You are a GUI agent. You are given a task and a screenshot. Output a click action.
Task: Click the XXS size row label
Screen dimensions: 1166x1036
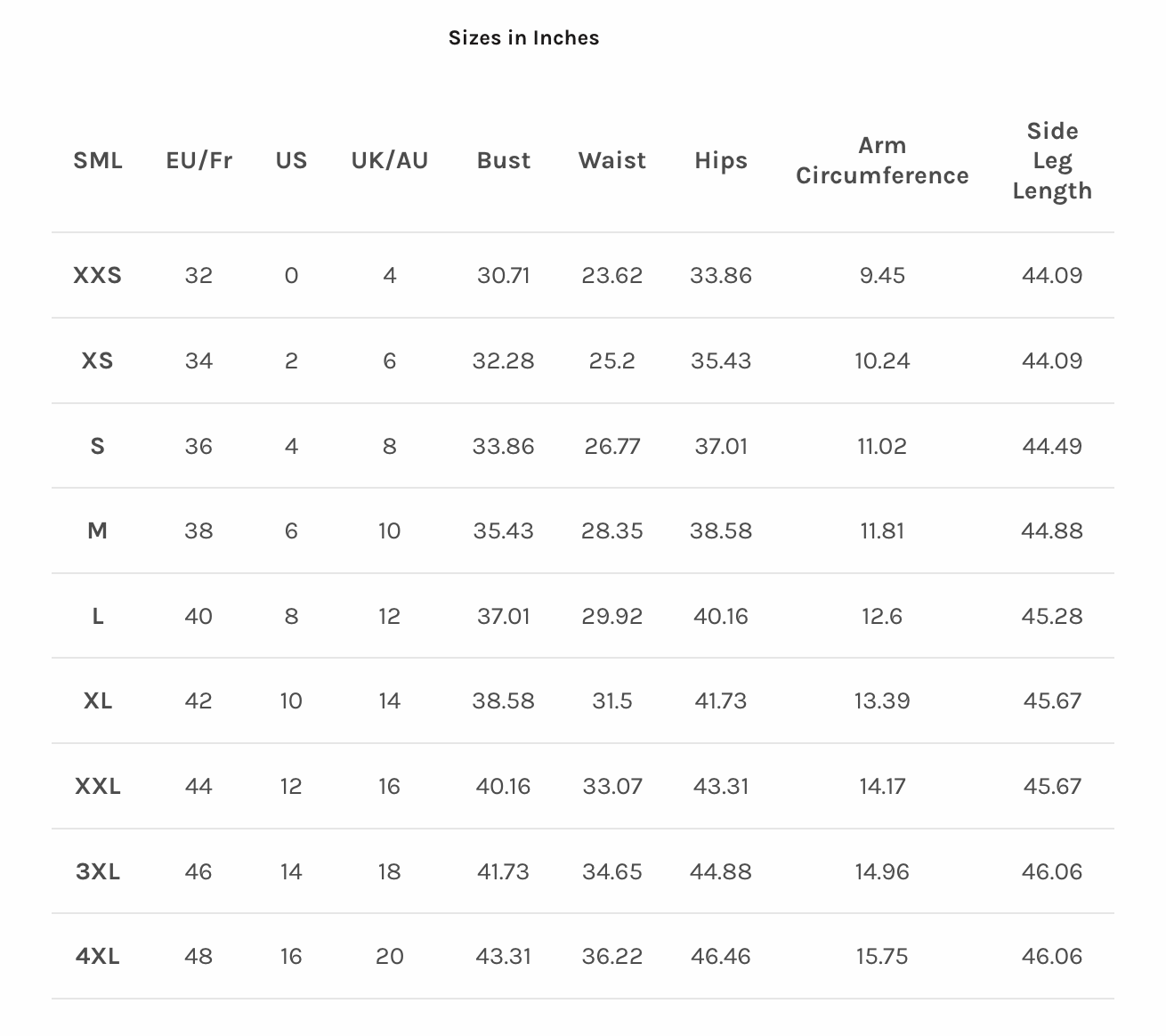pos(98,275)
